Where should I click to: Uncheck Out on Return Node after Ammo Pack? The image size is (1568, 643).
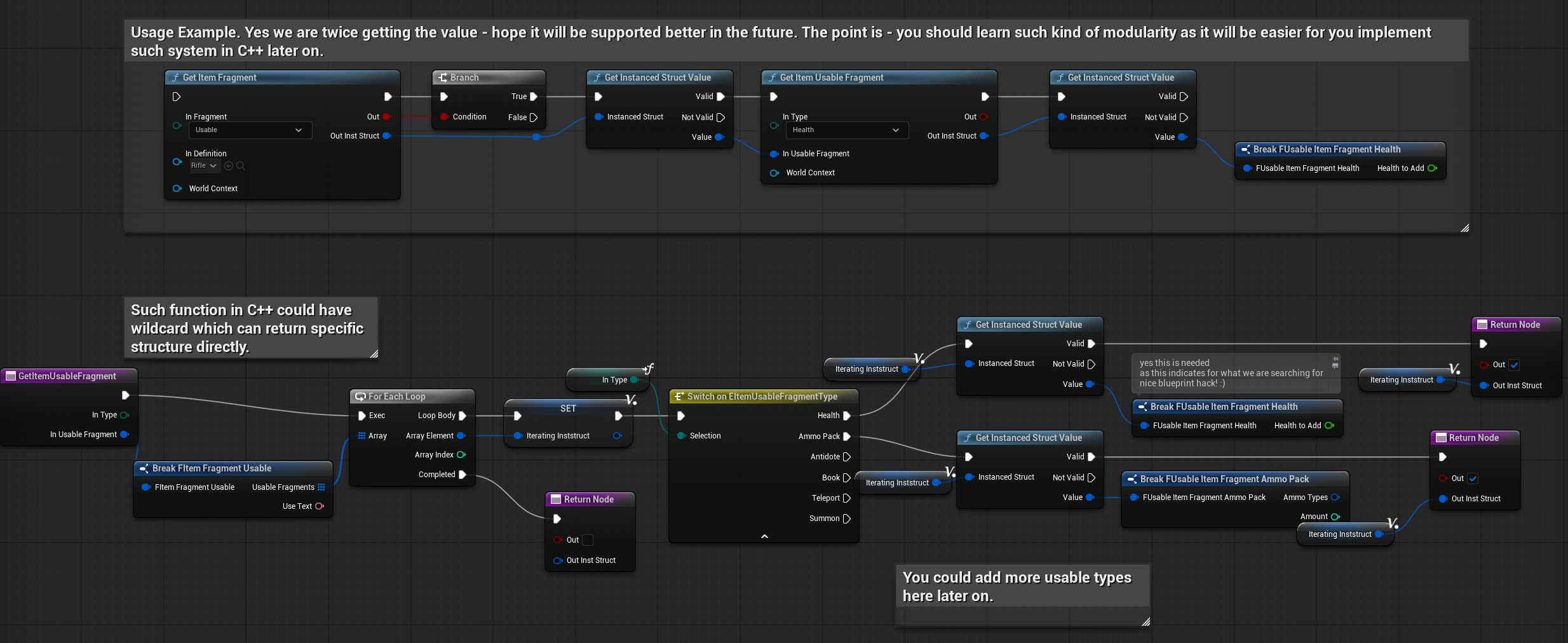pos(1473,478)
